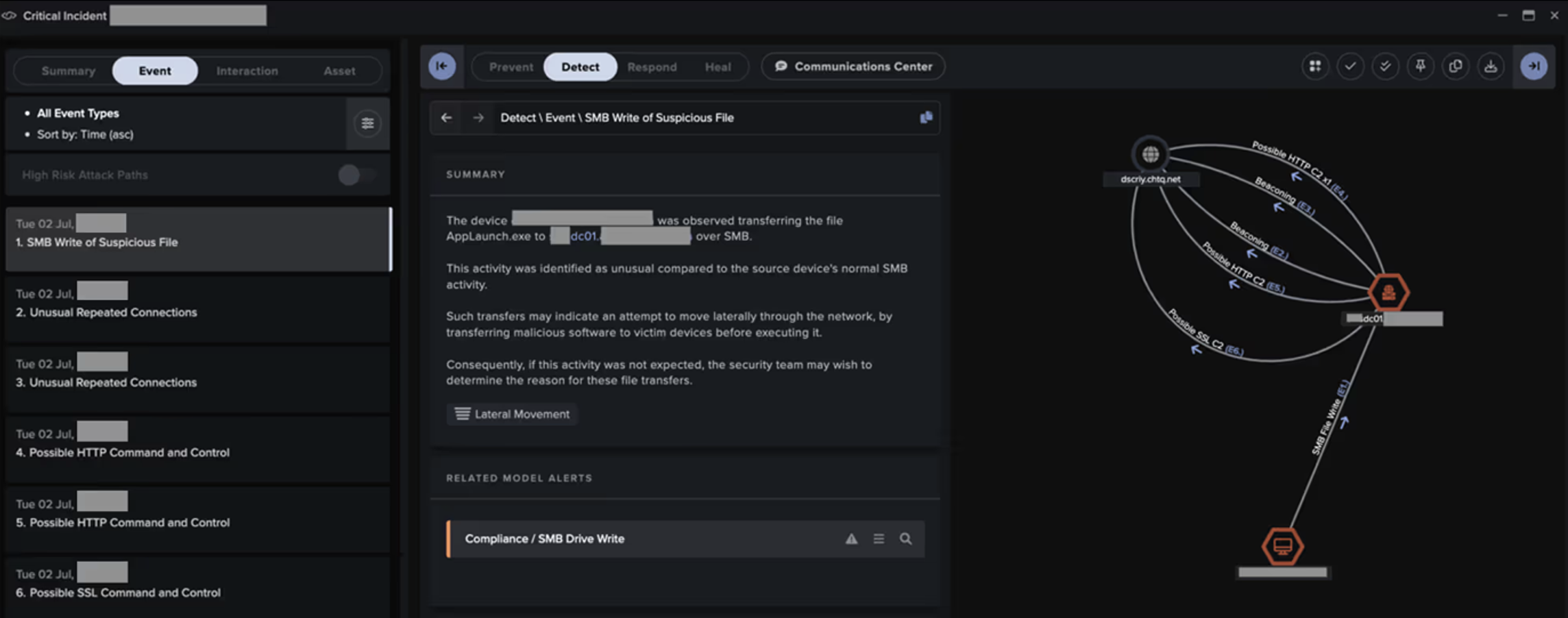
Task: Open Compliance / SMB Drive Write alert
Action: click(685, 539)
